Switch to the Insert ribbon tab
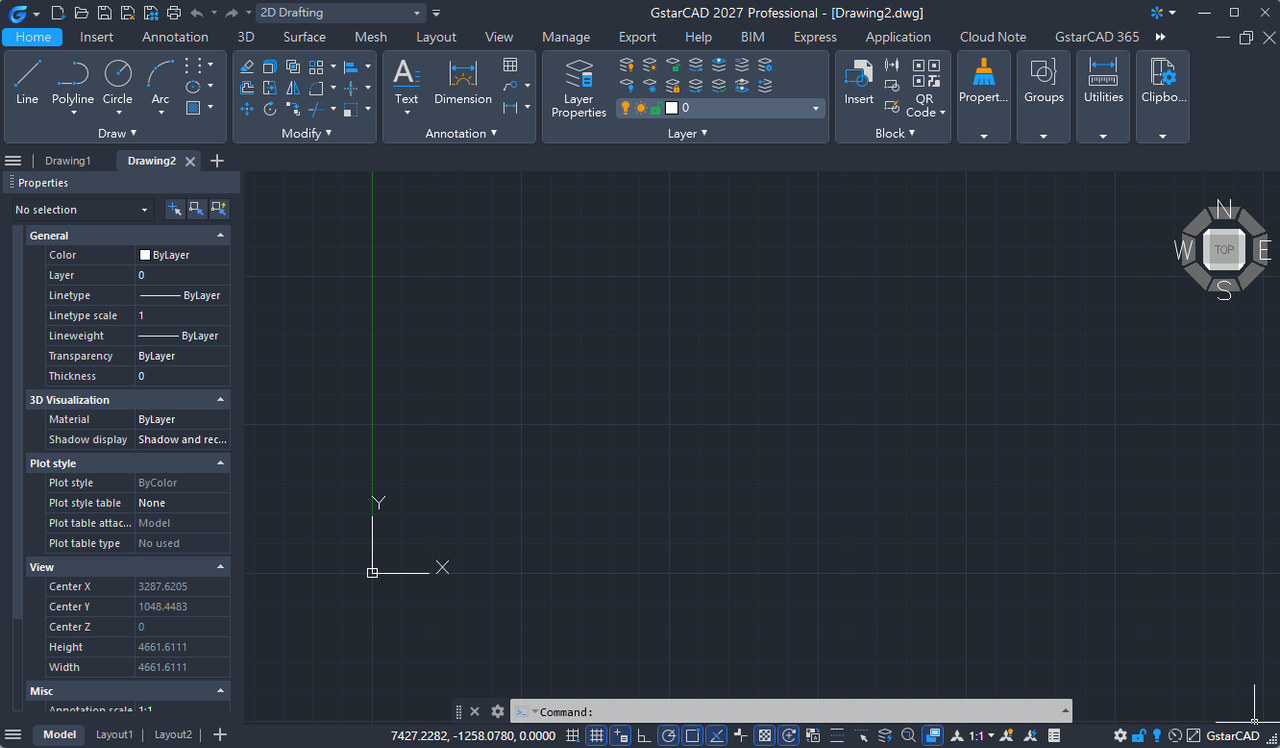The width and height of the screenshot is (1280, 748). pyautogui.click(x=97, y=37)
